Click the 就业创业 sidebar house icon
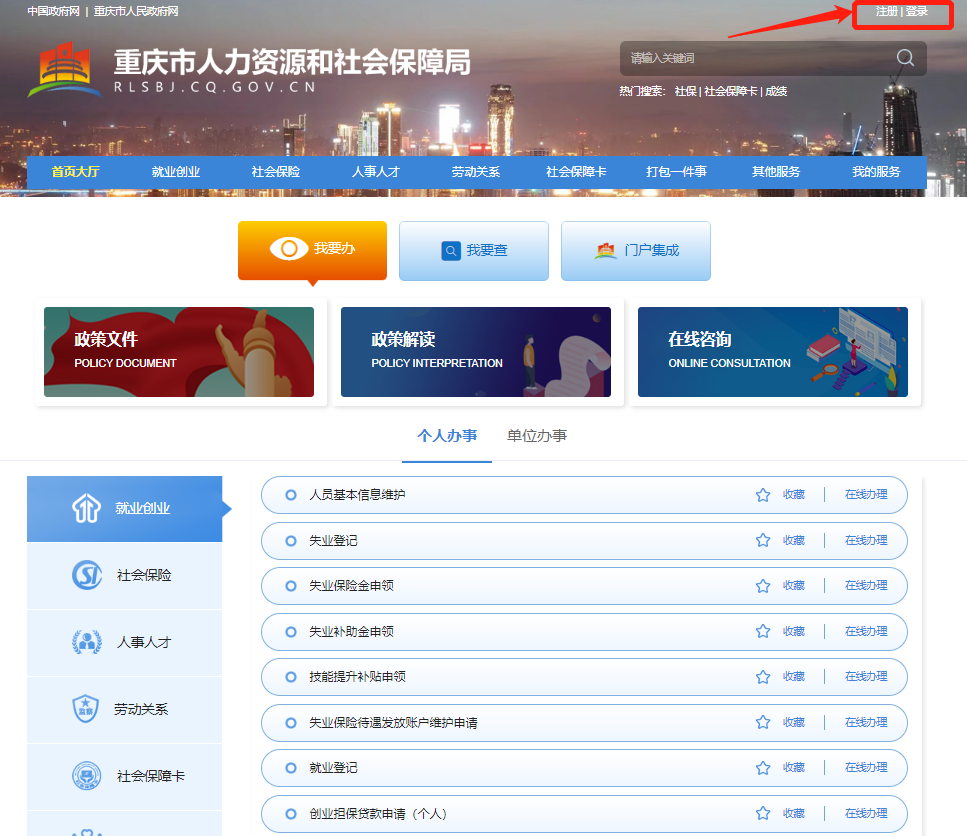This screenshot has width=967, height=836. click(x=86, y=508)
